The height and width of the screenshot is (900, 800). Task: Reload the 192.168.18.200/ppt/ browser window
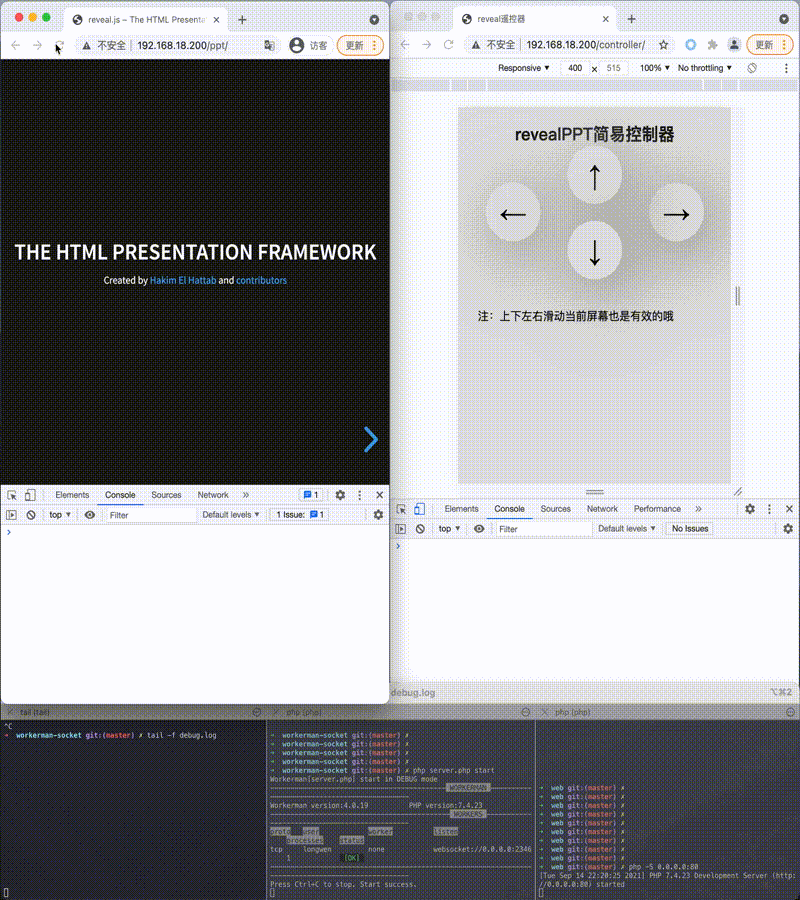click(59, 45)
